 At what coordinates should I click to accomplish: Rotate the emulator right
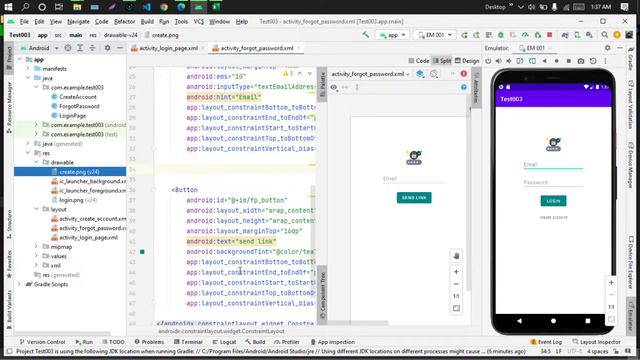[x=532, y=61]
